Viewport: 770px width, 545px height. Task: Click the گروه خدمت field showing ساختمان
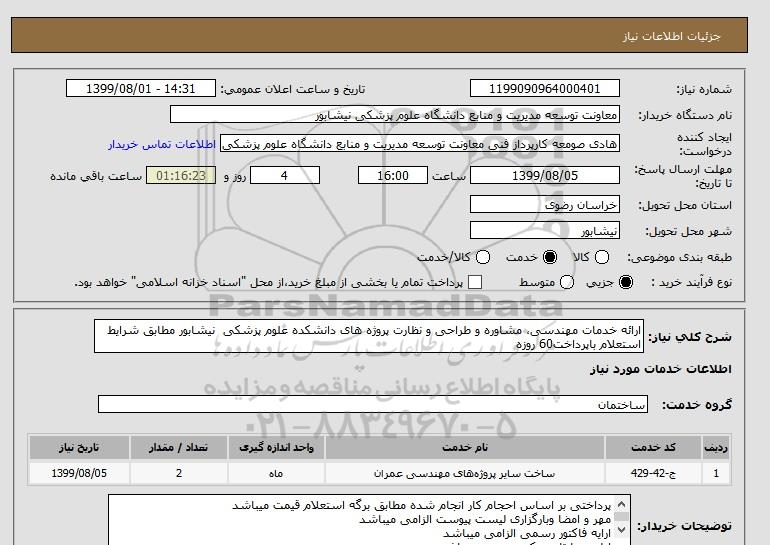pyautogui.click(x=373, y=405)
